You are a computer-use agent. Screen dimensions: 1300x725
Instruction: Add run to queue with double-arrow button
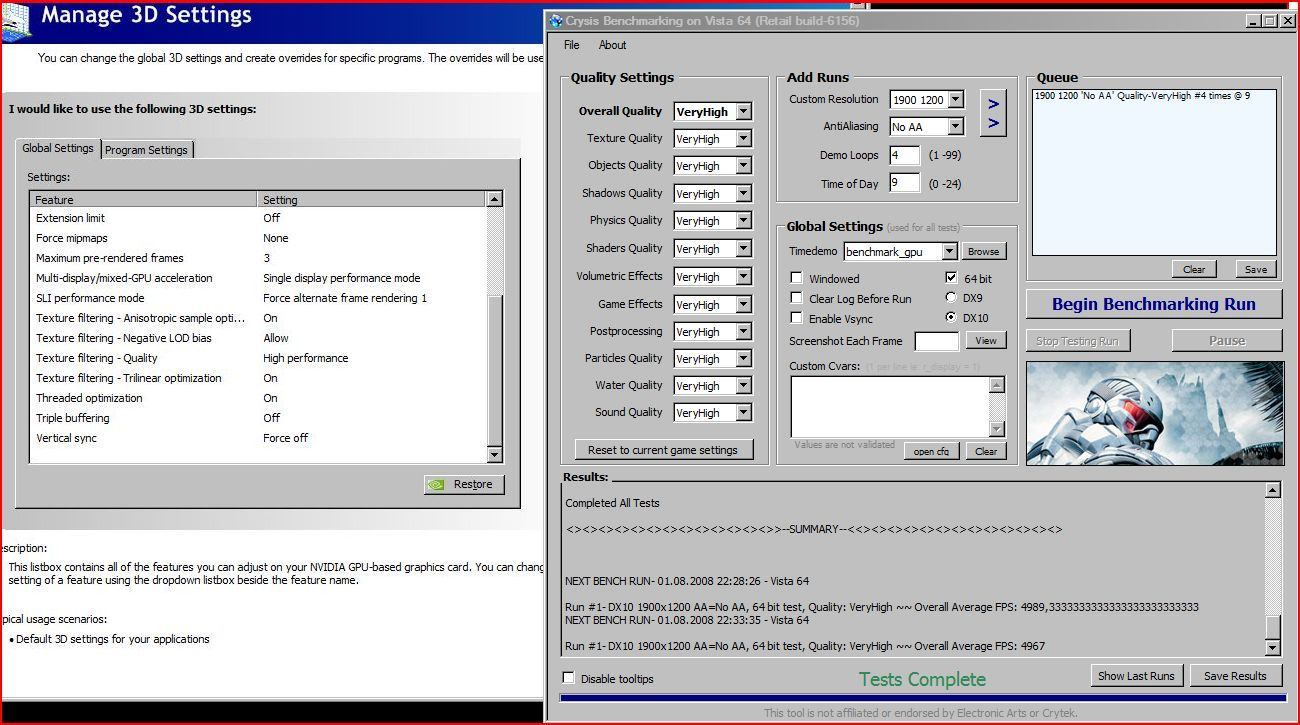pos(993,113)
